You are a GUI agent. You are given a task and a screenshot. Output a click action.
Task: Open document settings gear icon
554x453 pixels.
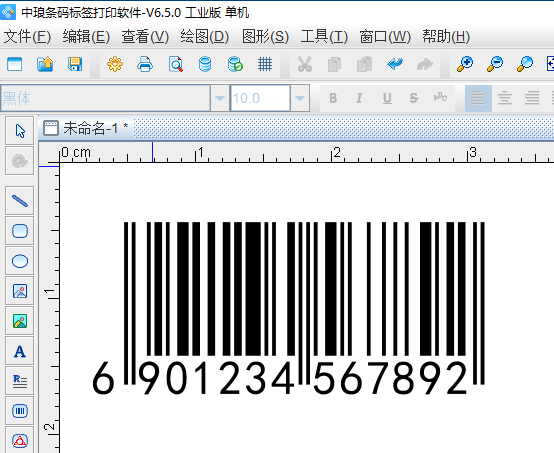point(115,64)
